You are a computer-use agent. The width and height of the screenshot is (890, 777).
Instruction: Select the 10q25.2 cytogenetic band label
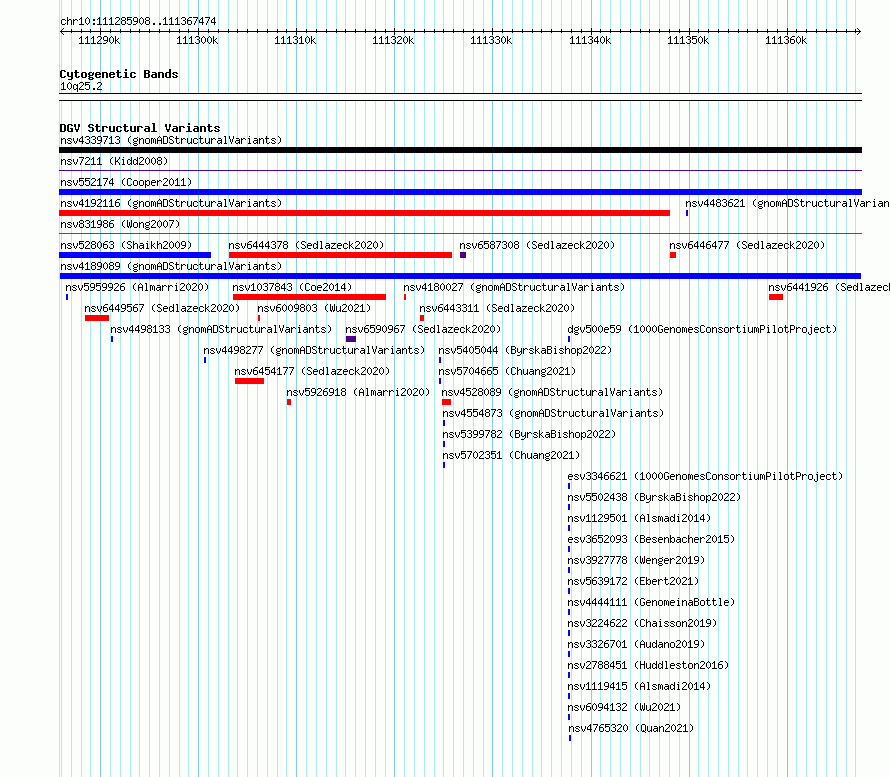click(x=81, y=86)
